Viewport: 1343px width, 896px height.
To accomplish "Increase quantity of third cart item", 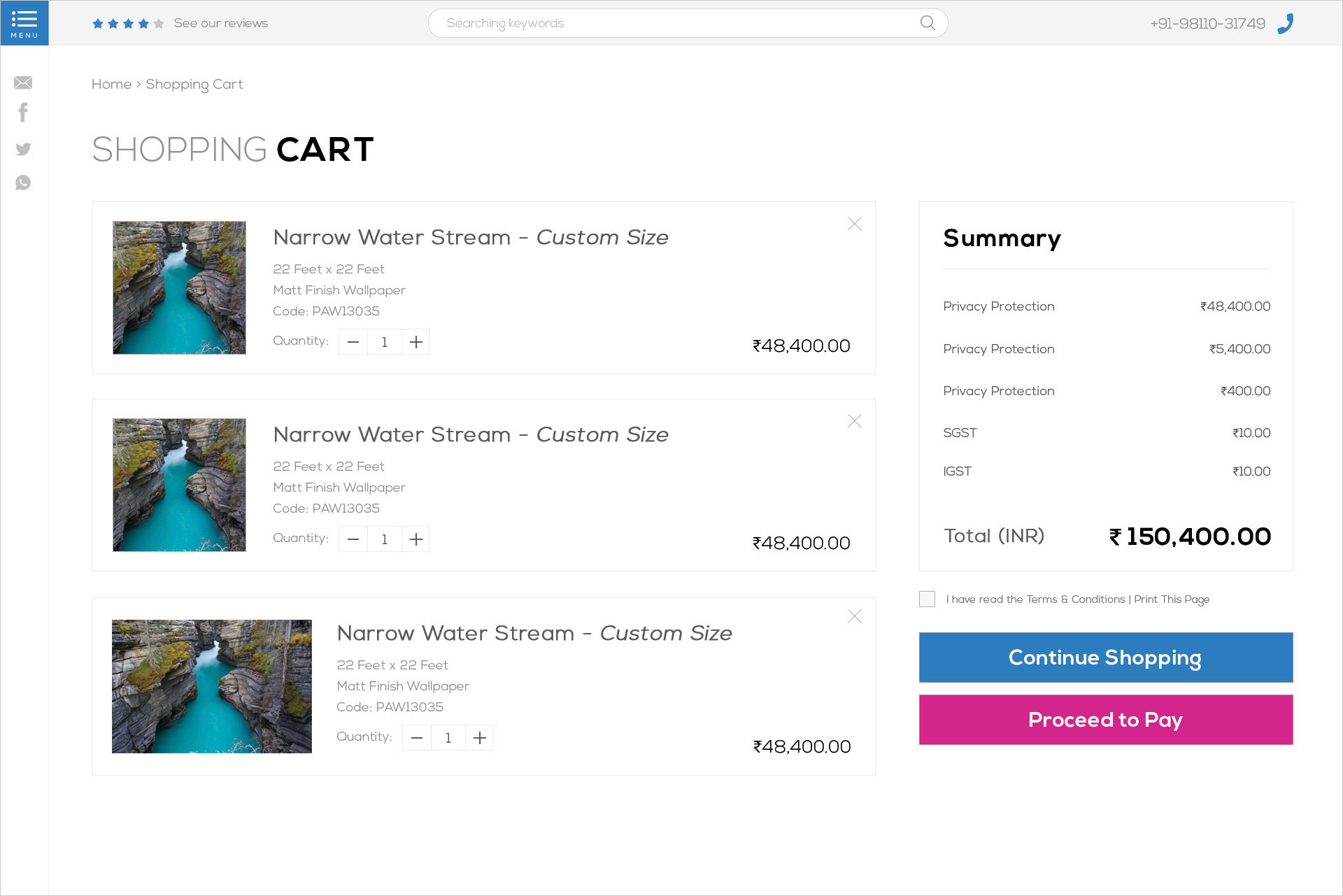I will (479, 738).
